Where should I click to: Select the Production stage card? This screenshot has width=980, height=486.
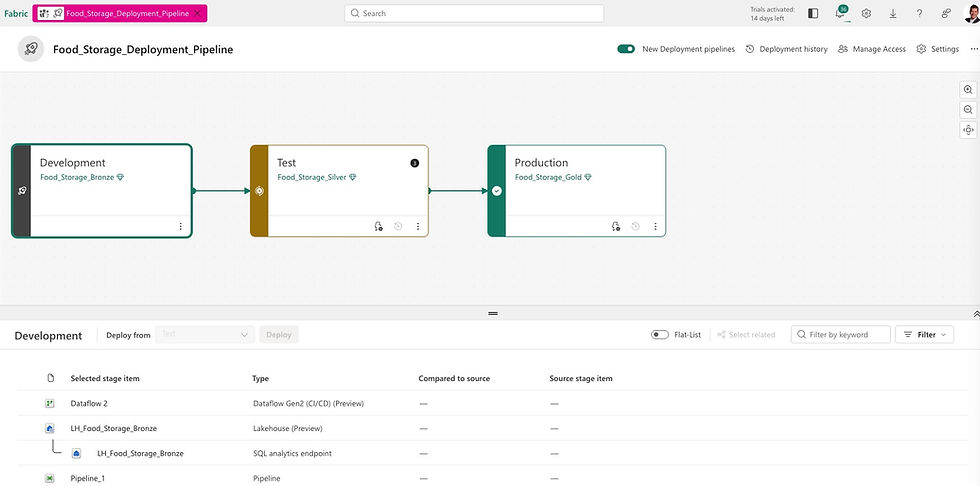(577, 191)
